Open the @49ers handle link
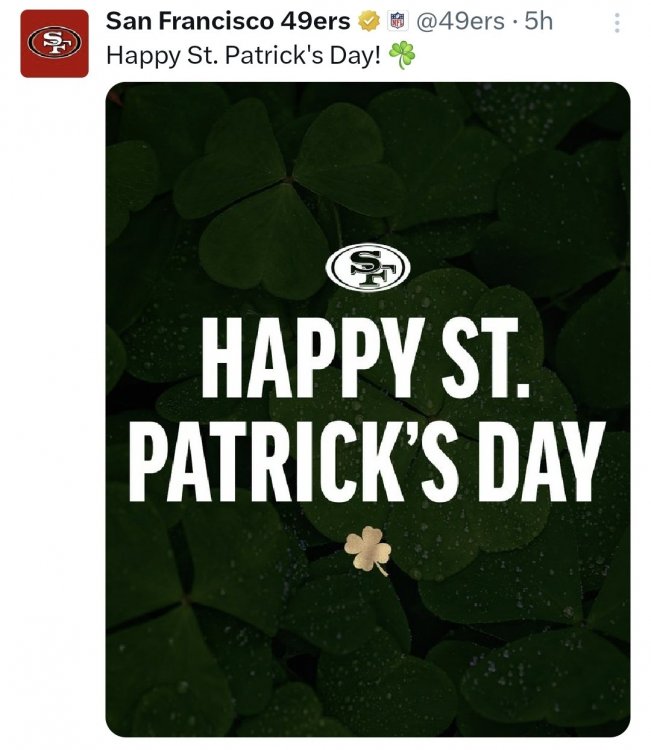 click(x=460, y=21)
